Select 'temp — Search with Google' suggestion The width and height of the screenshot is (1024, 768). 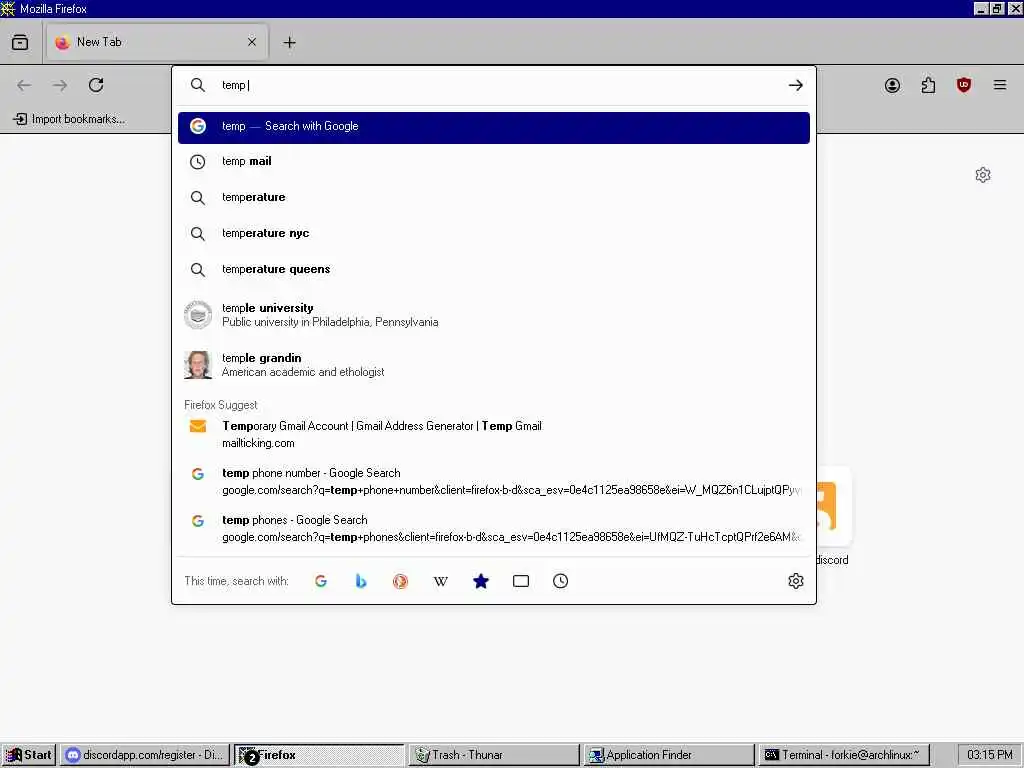tap(494, 127)
